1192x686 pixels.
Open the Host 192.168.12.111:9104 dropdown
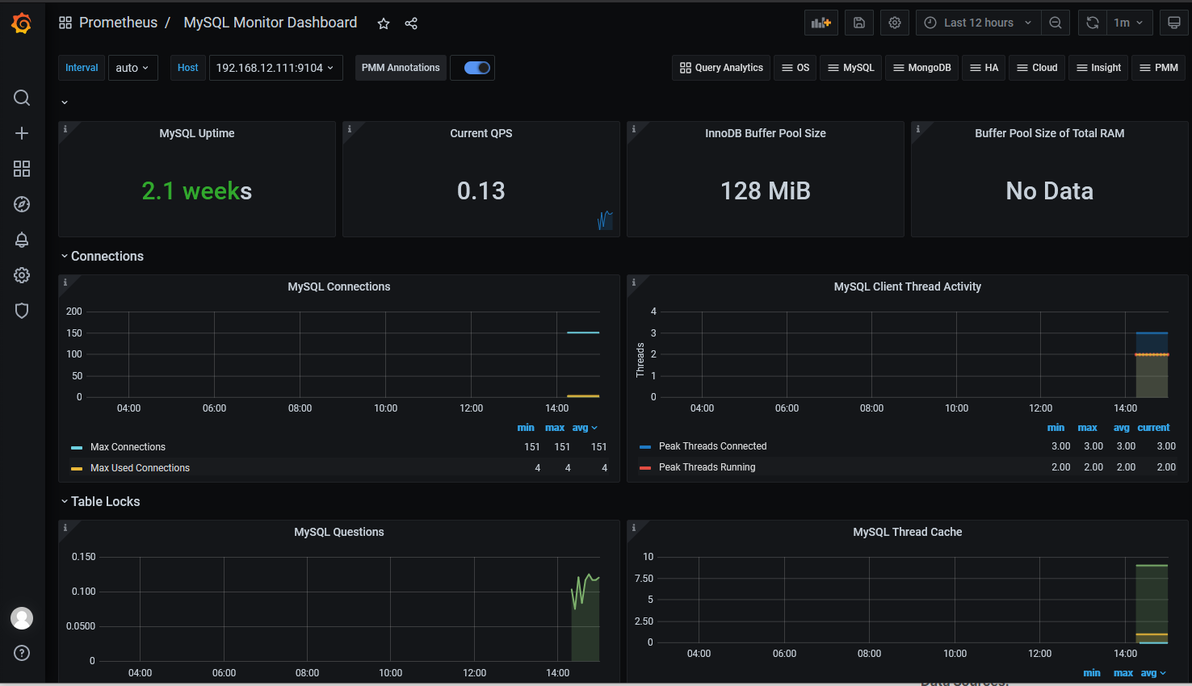[x=275, y=68]
